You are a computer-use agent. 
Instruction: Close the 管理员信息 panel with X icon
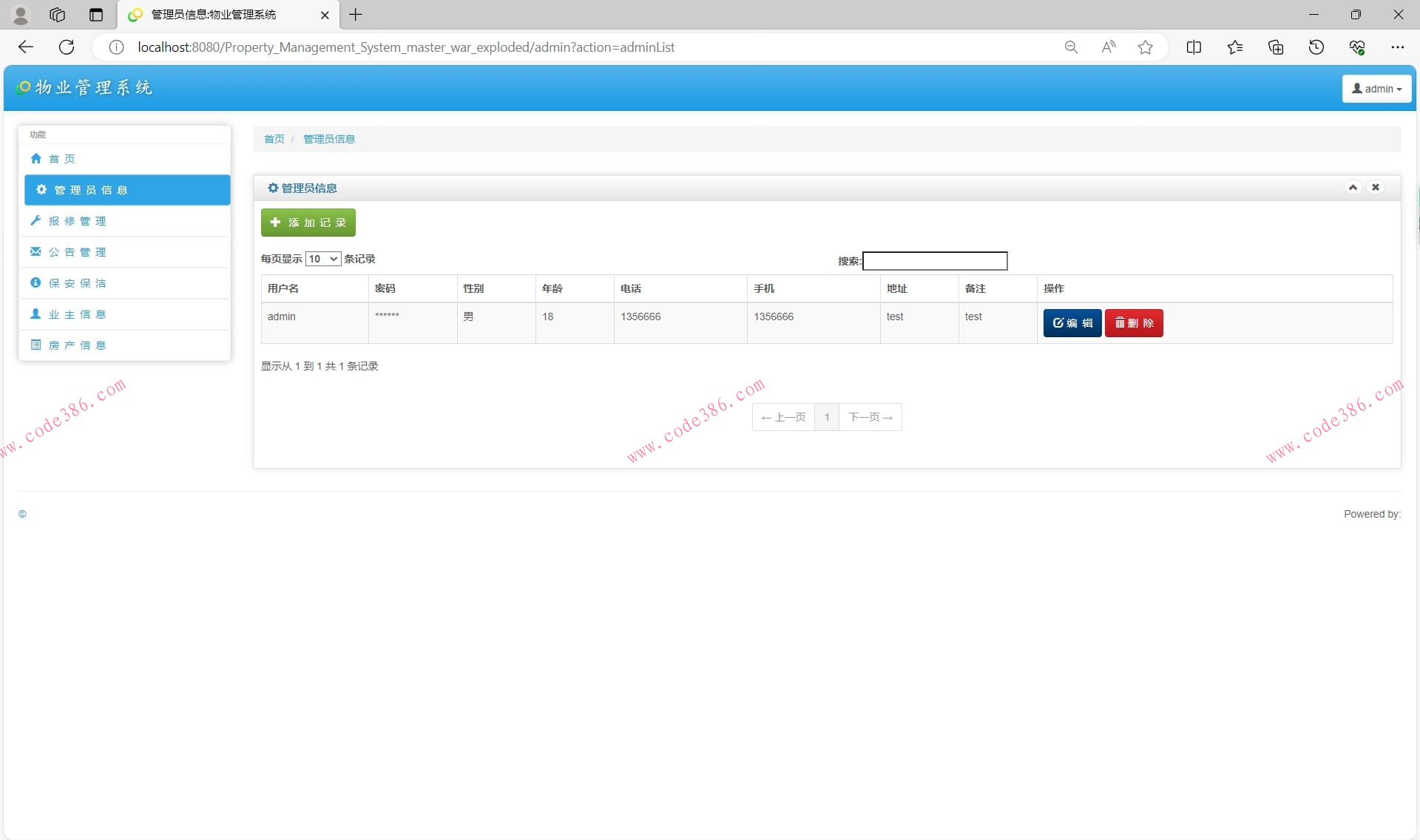coord(1376,187)
